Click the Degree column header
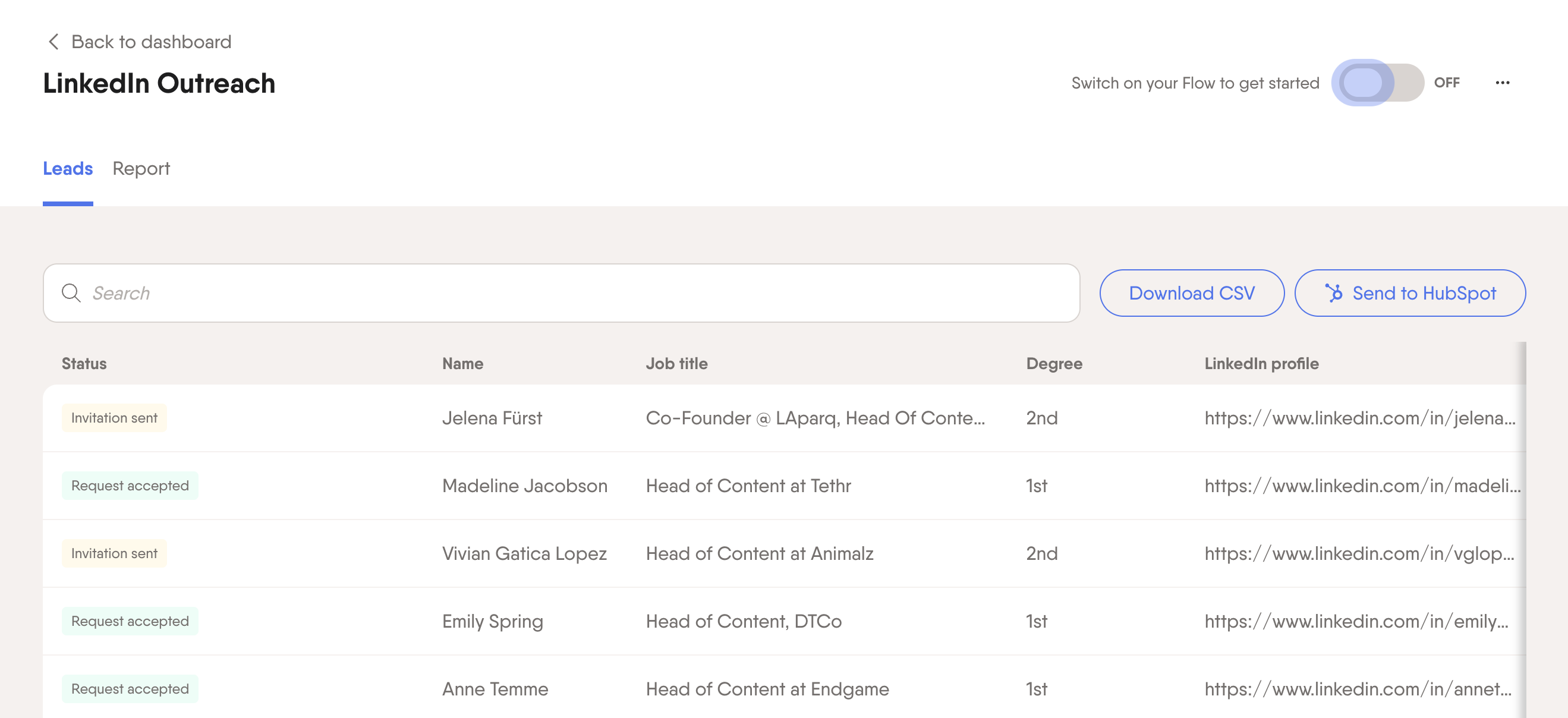Screen dimensions: 1568x718 1054,363
